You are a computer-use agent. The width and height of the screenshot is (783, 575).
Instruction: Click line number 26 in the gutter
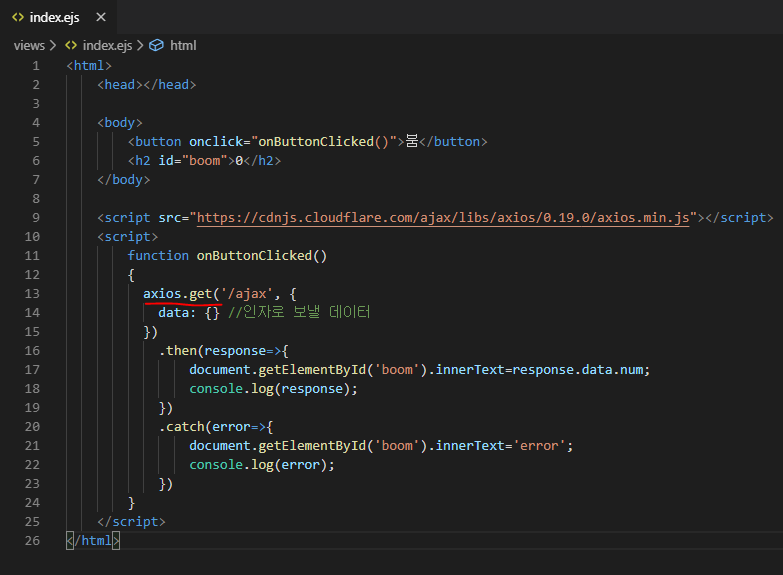(x=32, y=540)
